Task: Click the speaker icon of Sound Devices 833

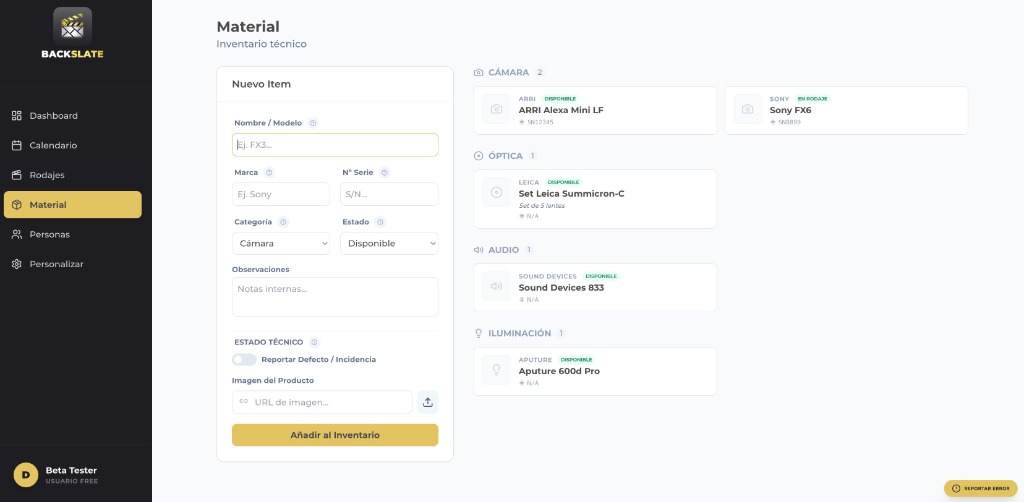Action: [497, 287]
